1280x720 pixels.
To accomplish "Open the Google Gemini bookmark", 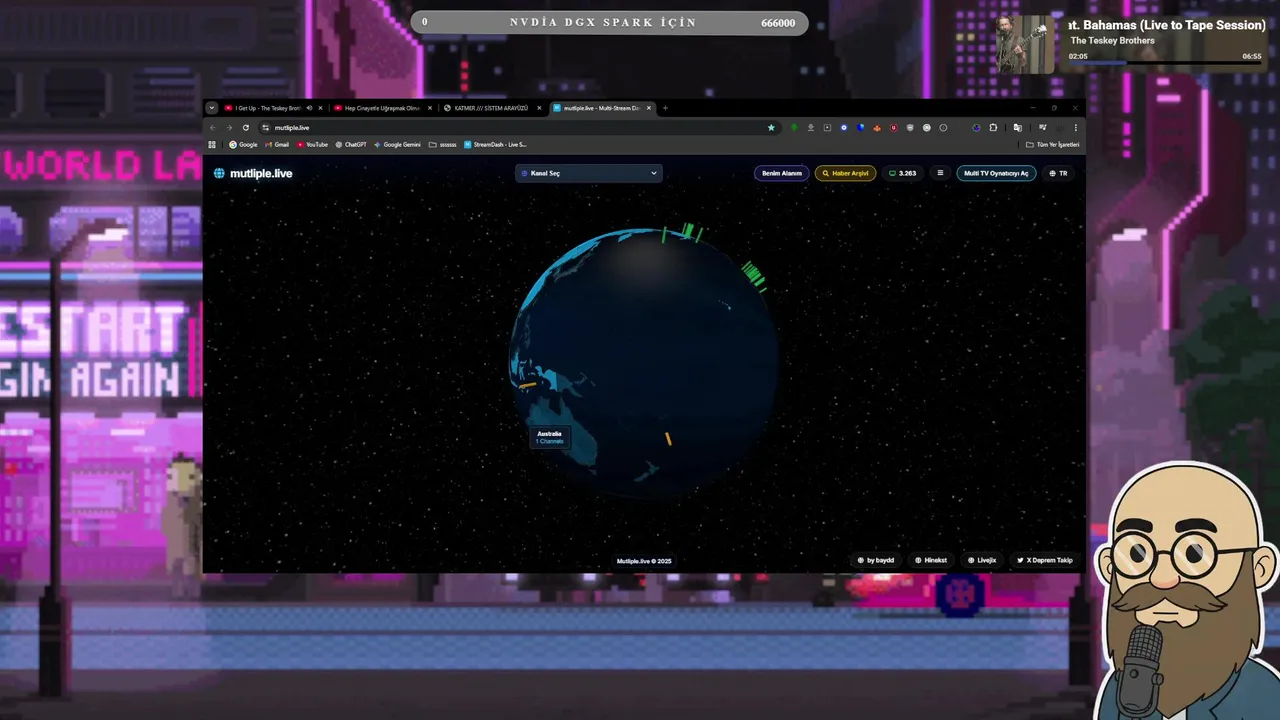I will [x=397, y=144].
